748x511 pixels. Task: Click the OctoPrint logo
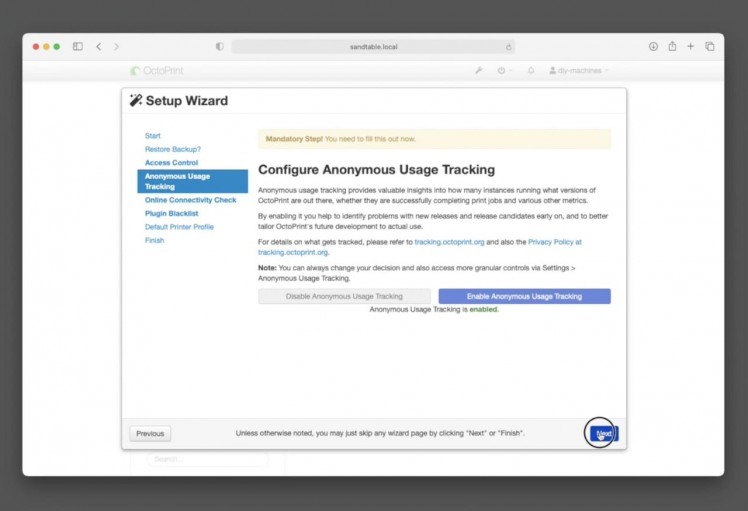pos(157,71)
